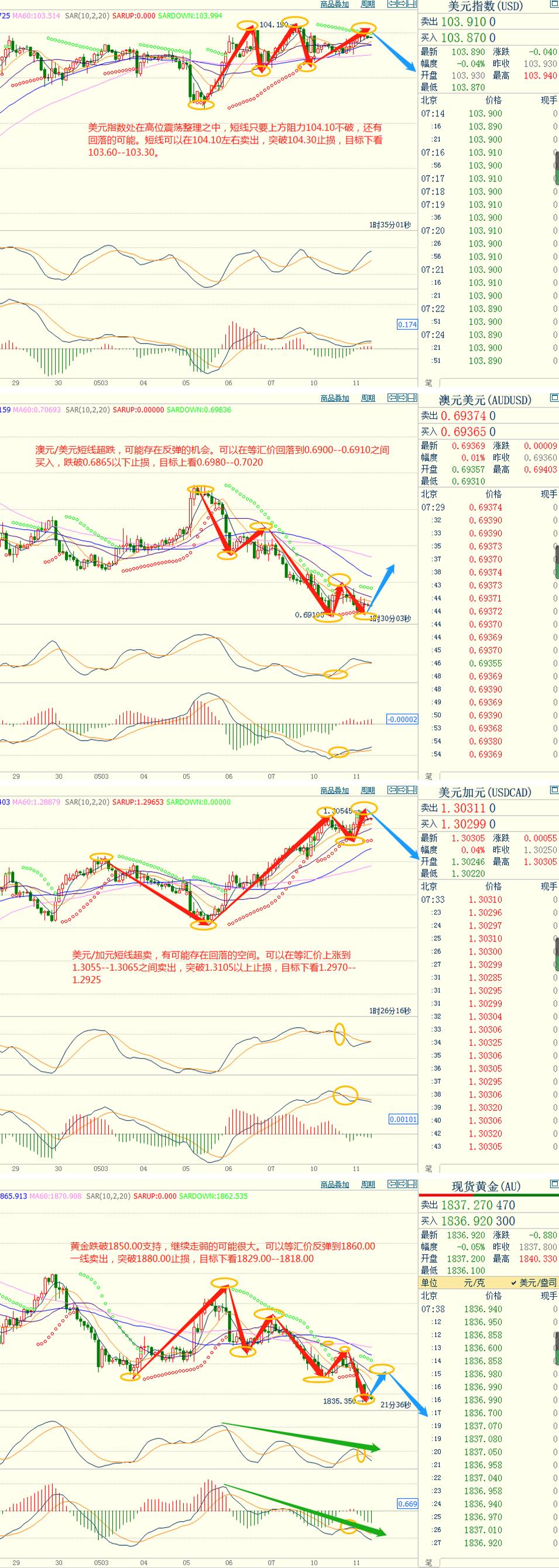This screenshot has height=1568, width=559.
Task: Click the back arrow above the gold chart
Action: tap(393, 1184)
